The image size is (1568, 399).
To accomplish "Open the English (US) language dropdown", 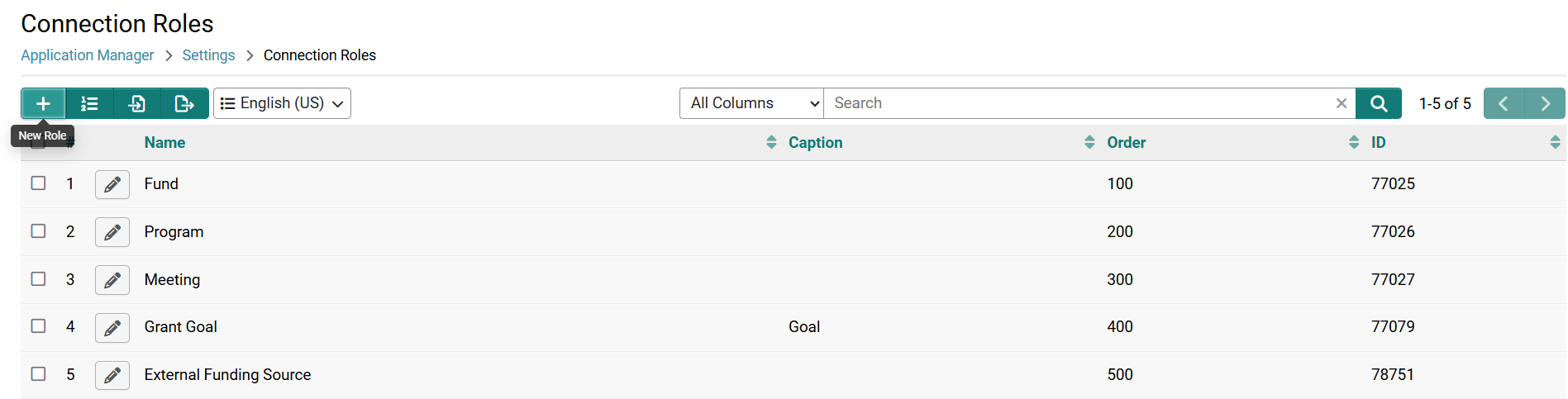I will (282, 103).
